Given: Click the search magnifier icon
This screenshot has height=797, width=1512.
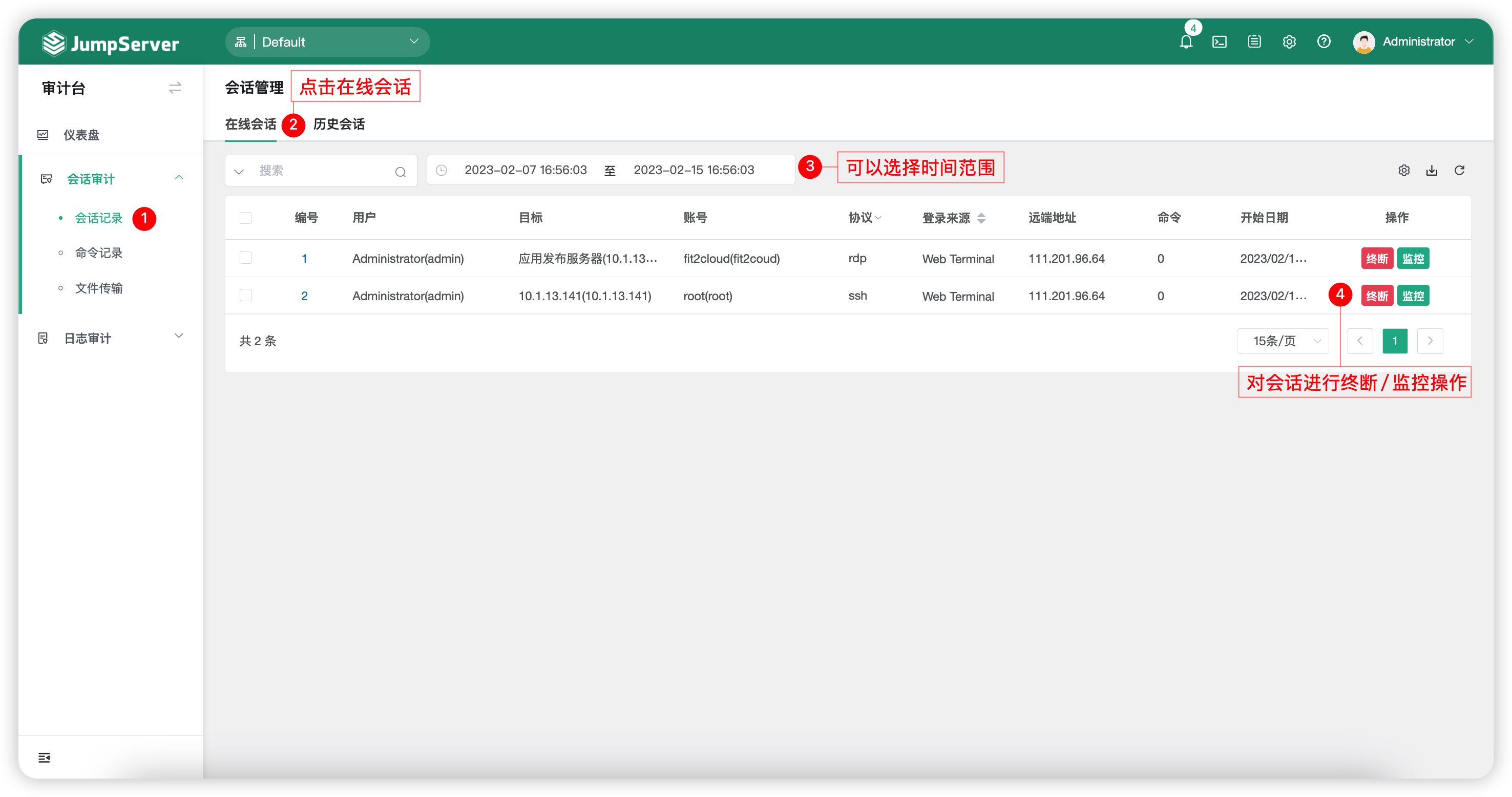Looking at the screenshot, I should pos(401,172).
